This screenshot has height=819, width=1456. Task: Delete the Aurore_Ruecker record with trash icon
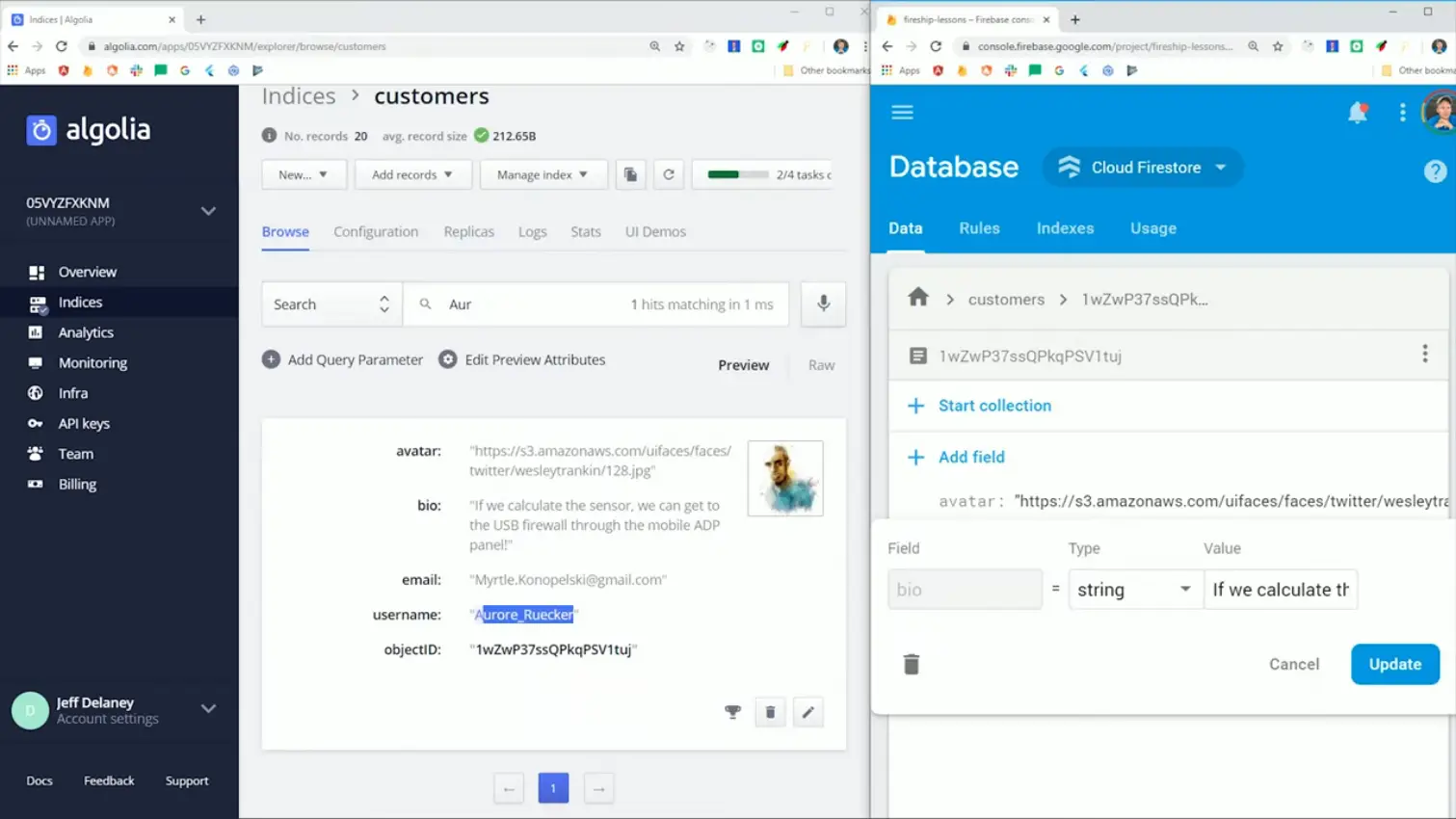click(x=770, y=712)
